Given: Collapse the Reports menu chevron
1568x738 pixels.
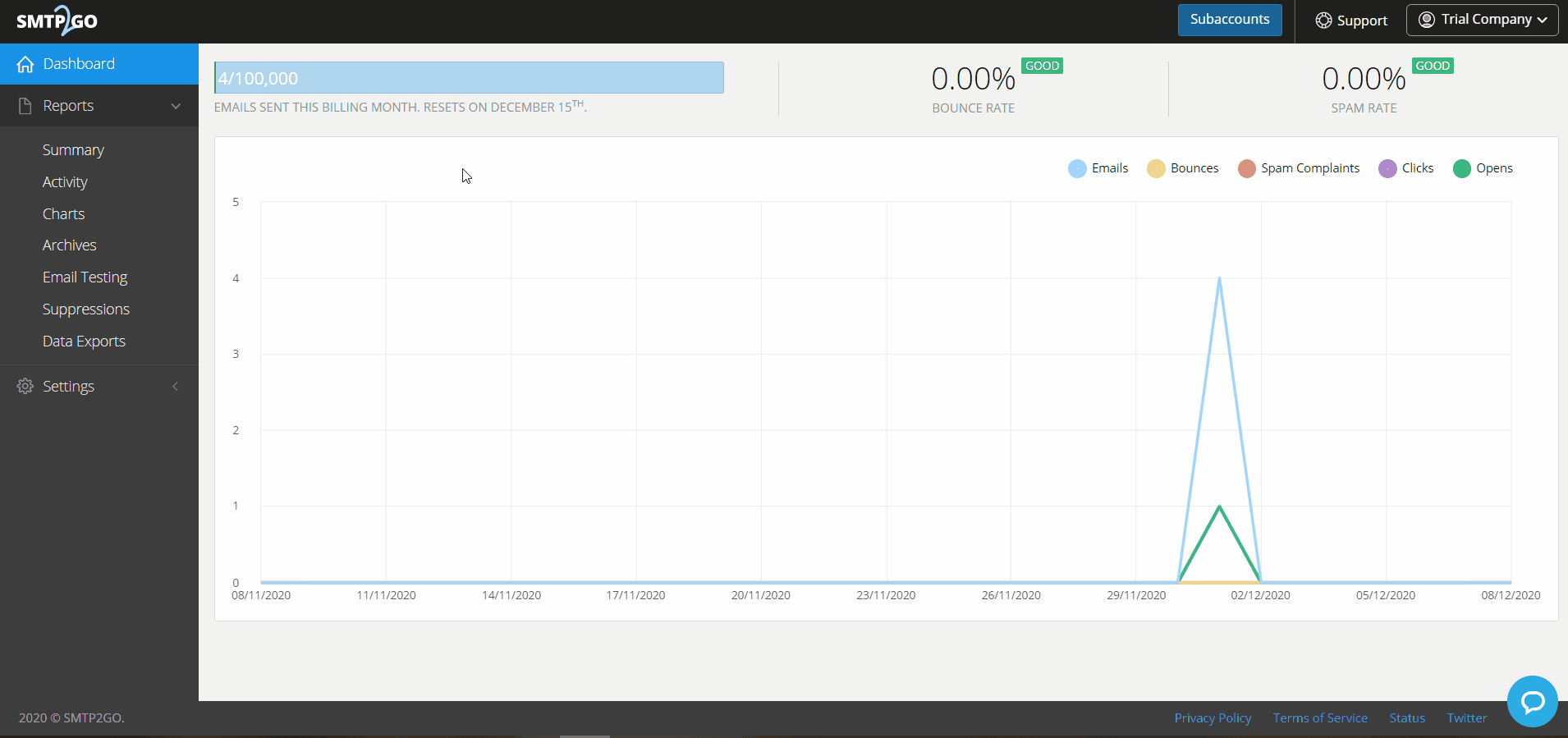Looking at the screenshot, I should point(176,106).
